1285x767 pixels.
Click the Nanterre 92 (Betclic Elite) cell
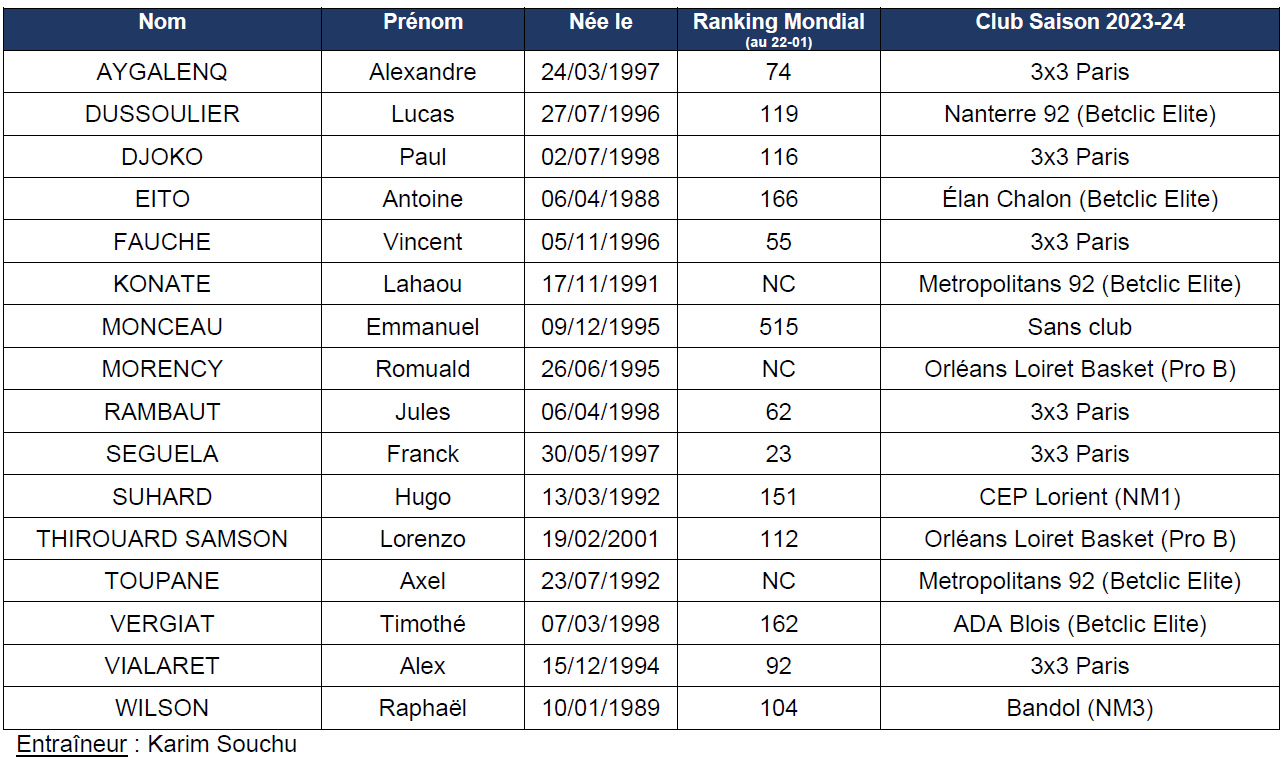tap(1080, 114)
